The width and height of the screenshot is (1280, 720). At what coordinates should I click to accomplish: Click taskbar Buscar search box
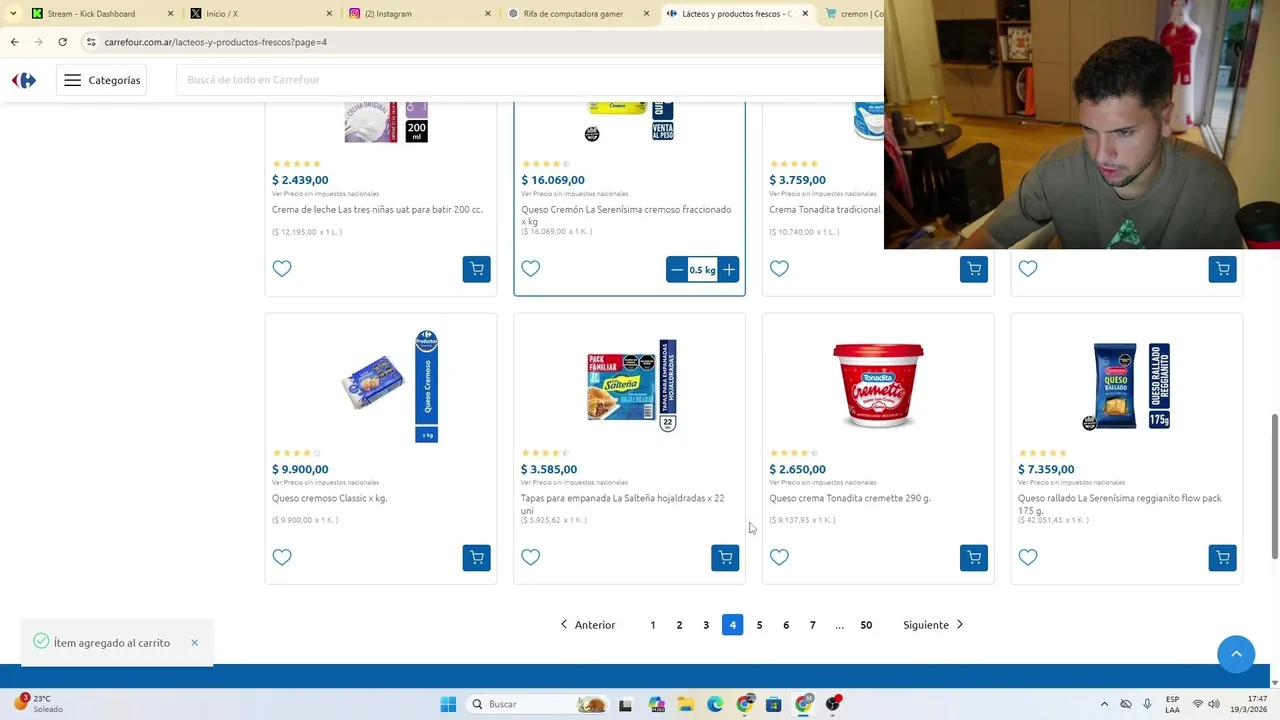pos(538,704)
